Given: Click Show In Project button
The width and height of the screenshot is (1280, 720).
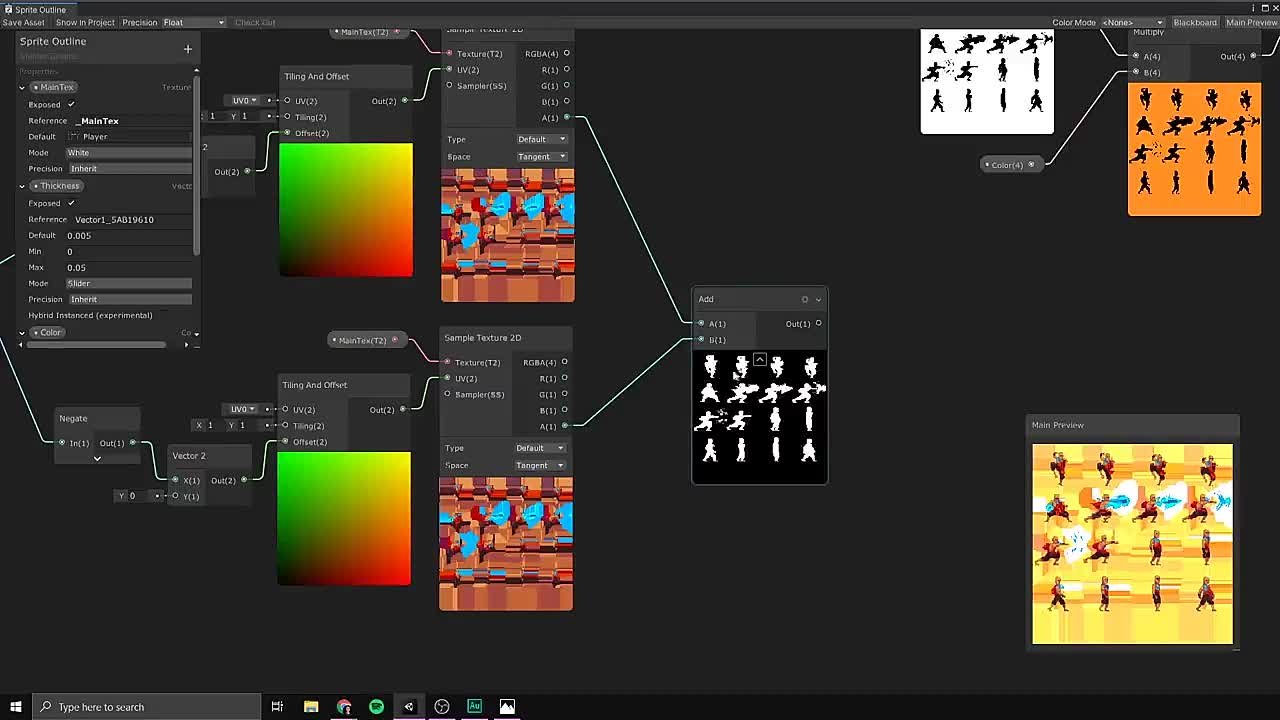Looking at the screenshot, I should coord(85,22).
